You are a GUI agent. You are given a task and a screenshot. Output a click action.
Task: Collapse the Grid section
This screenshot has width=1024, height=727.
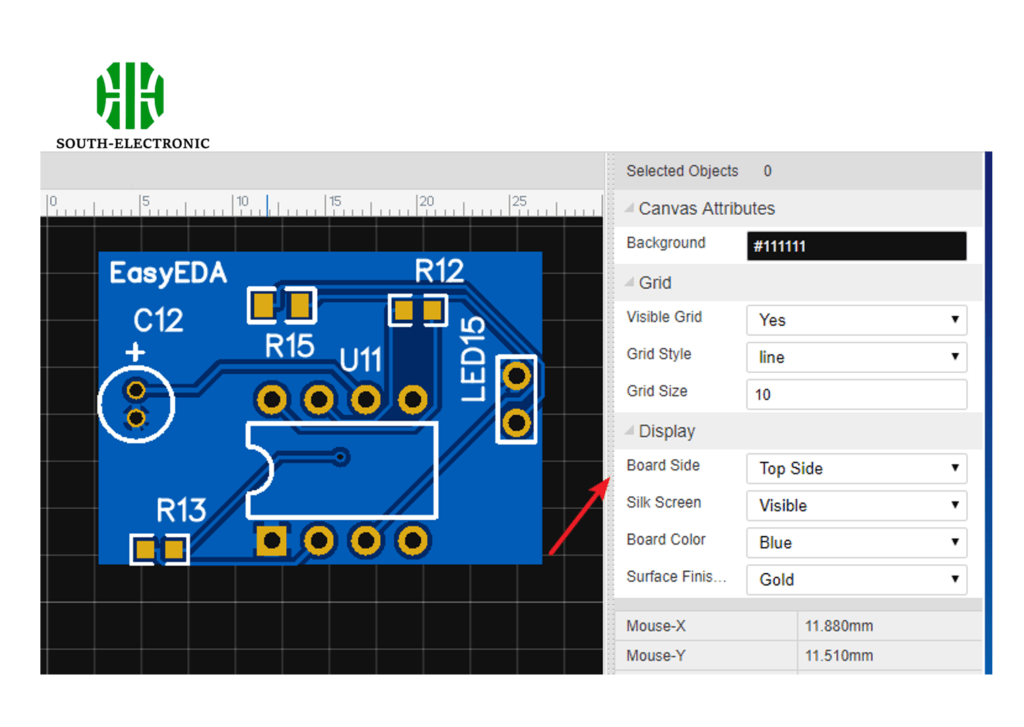(x=630, y=283)
